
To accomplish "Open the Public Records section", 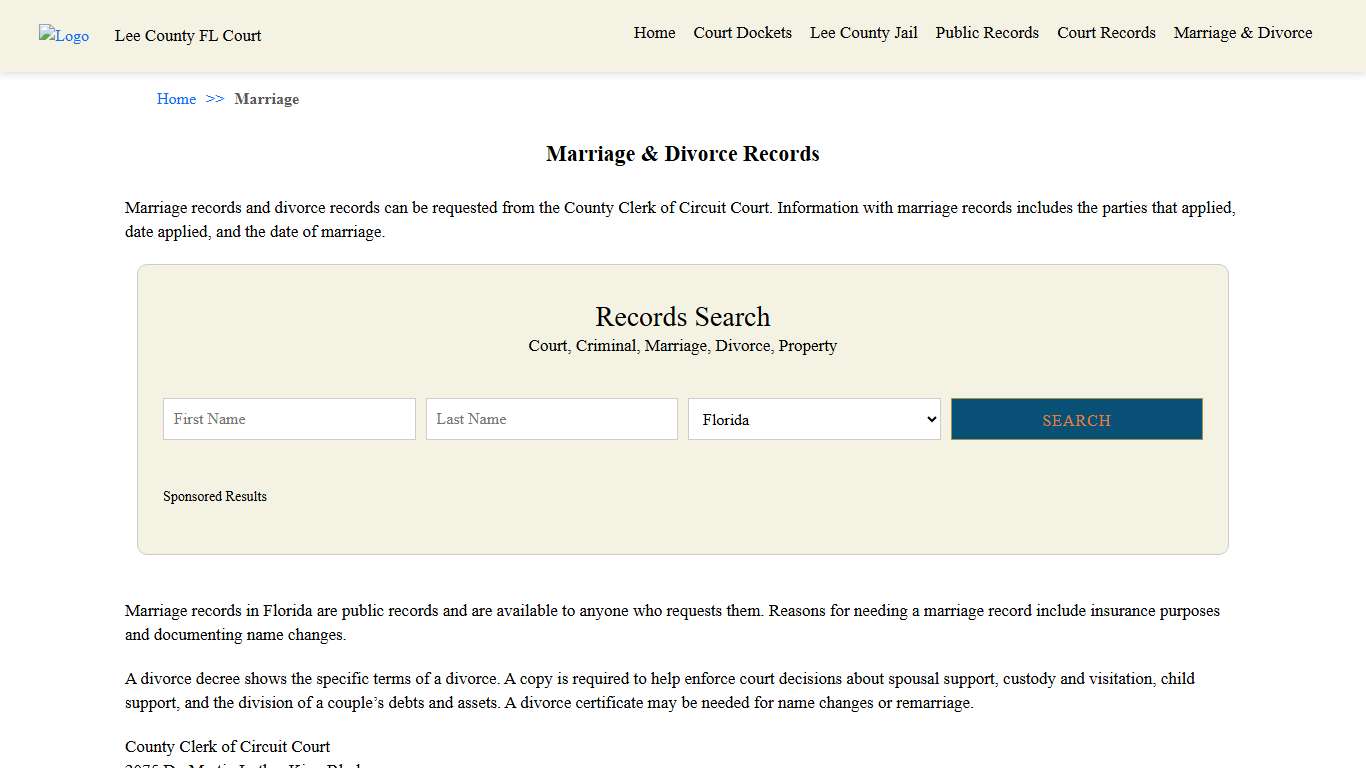I will pos(987,32).
